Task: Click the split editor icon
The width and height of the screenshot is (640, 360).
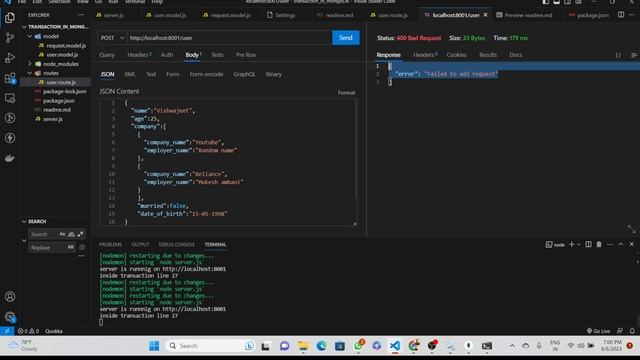Action: tap(621, 15)
